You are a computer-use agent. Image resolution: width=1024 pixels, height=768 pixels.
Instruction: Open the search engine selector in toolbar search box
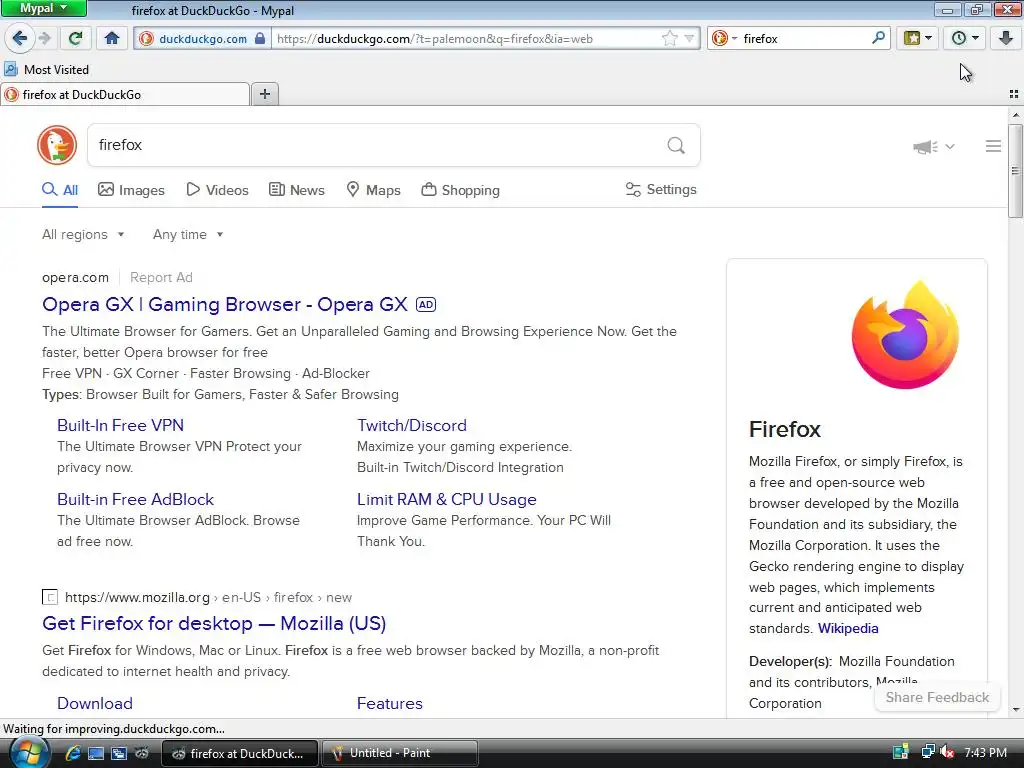pos(724,39)
